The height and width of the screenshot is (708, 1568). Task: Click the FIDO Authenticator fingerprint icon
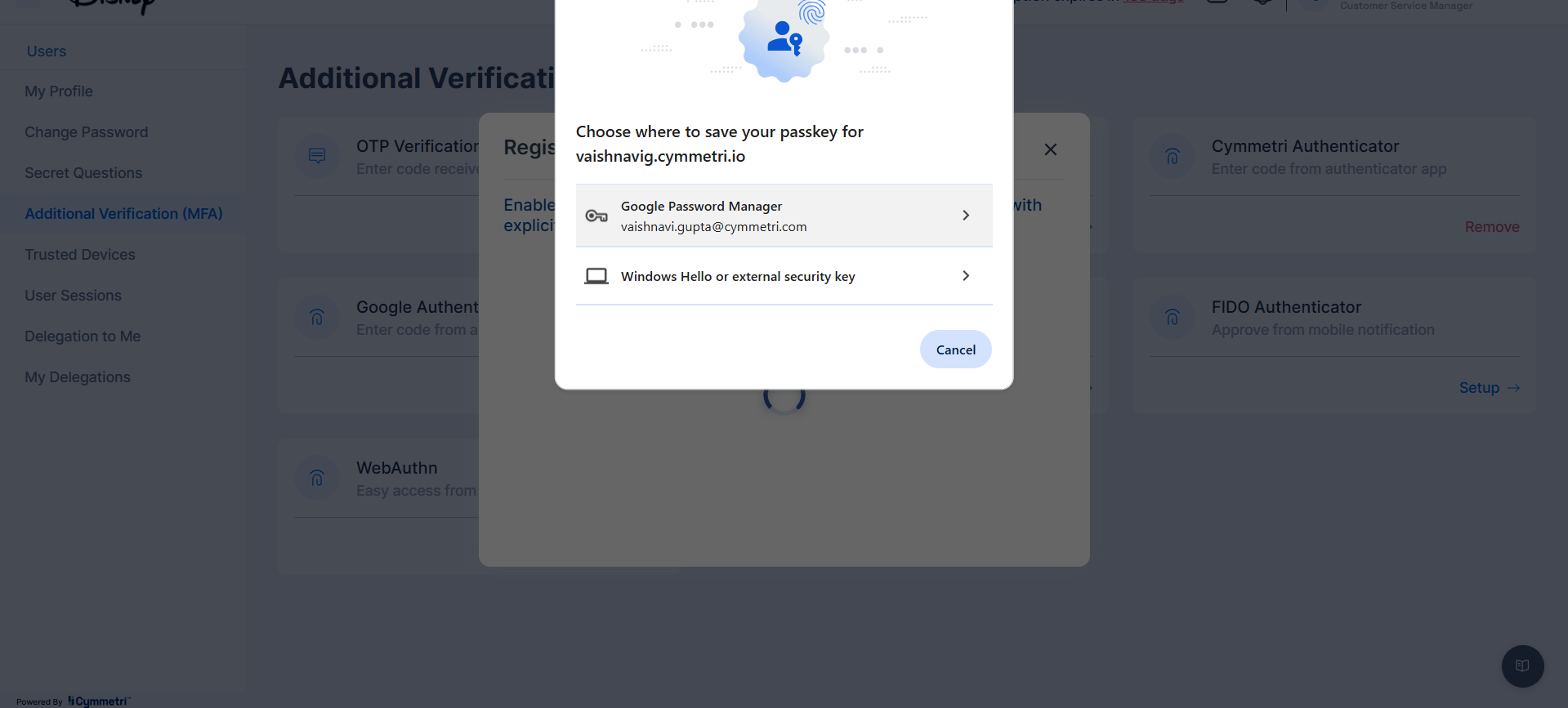point(1173,317)
